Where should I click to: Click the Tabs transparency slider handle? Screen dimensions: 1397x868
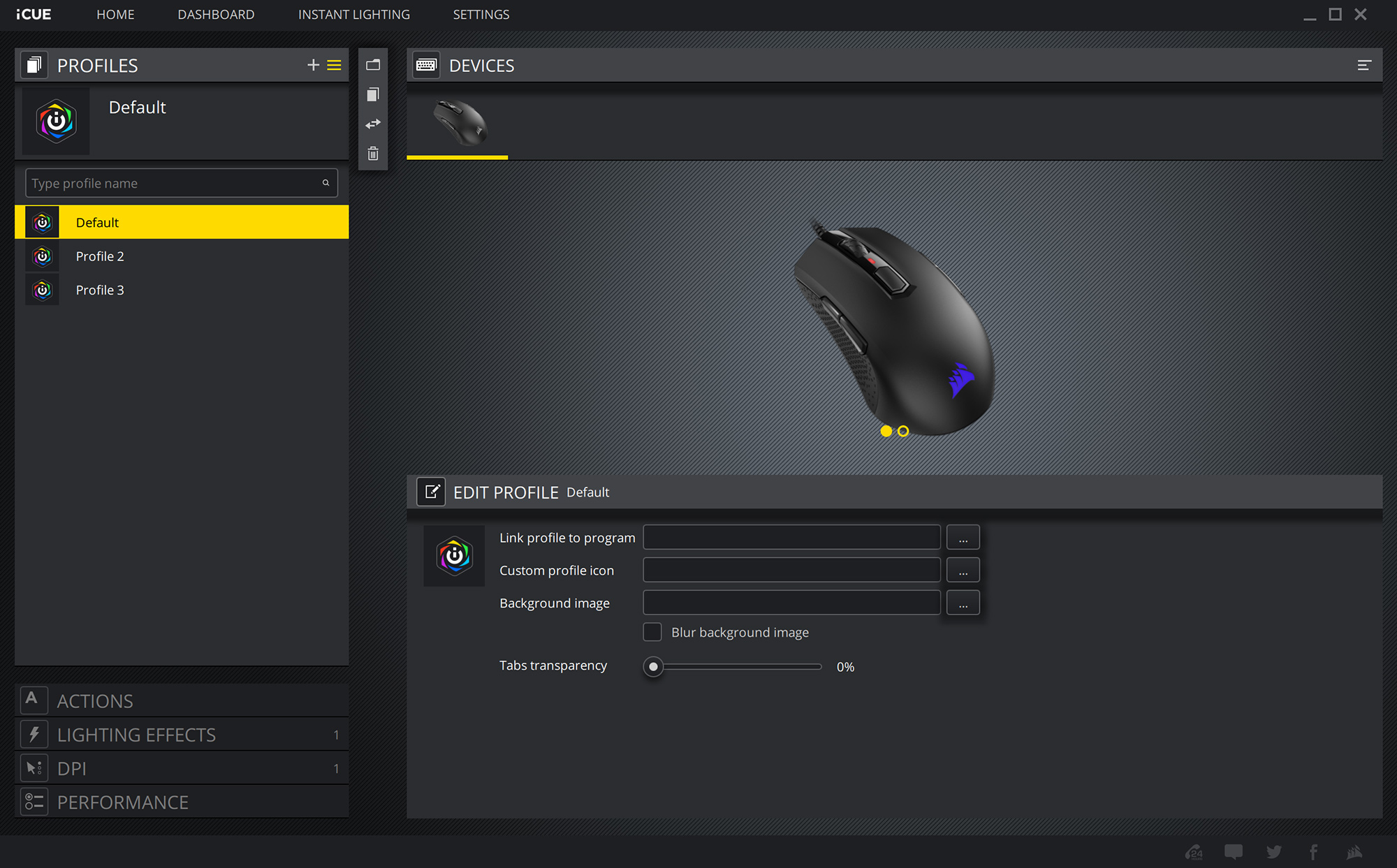click(x=653, y=667)
